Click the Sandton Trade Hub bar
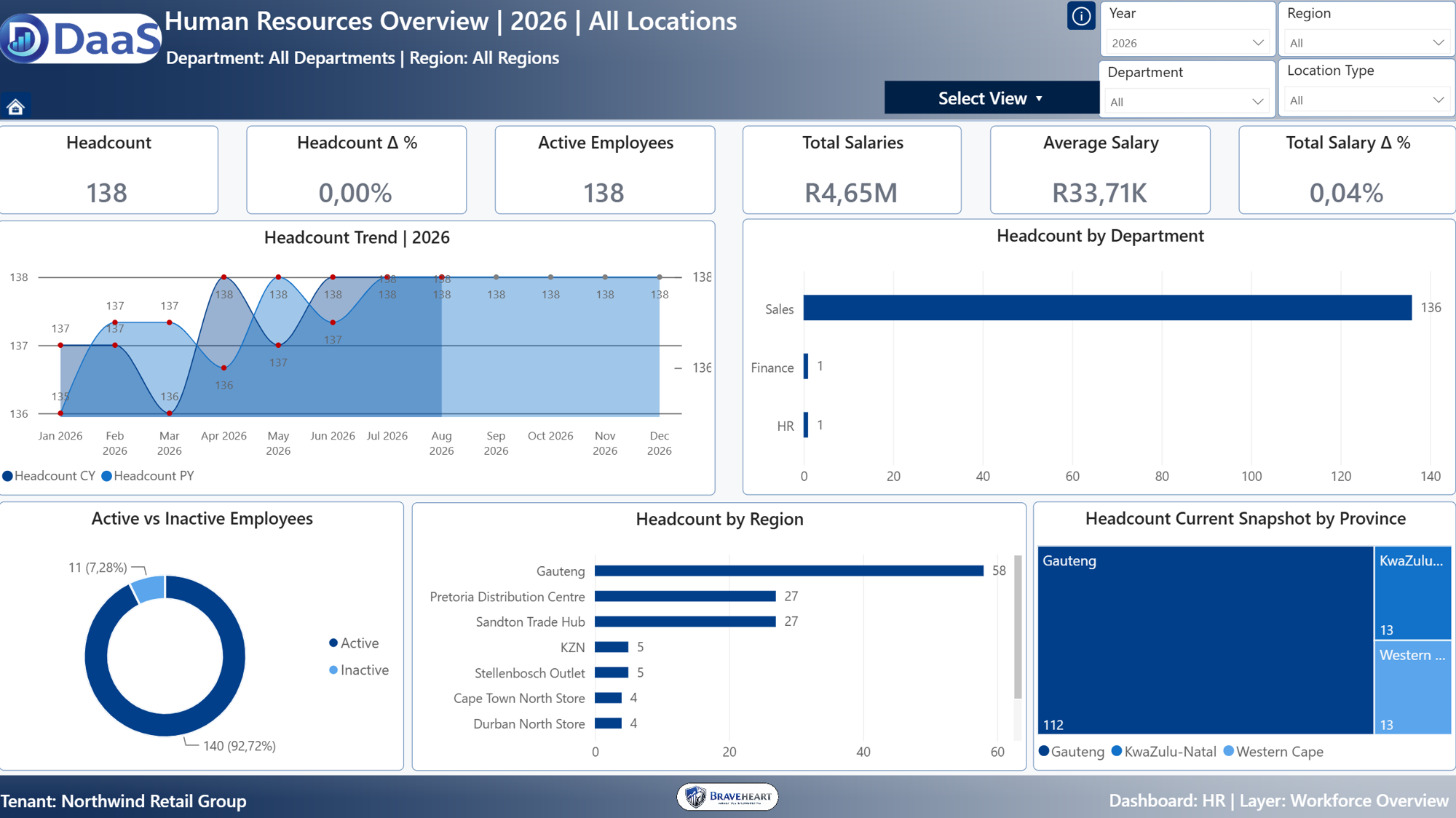The width and height of the screenshot is (1456, 818). click(x=685, y=622)
